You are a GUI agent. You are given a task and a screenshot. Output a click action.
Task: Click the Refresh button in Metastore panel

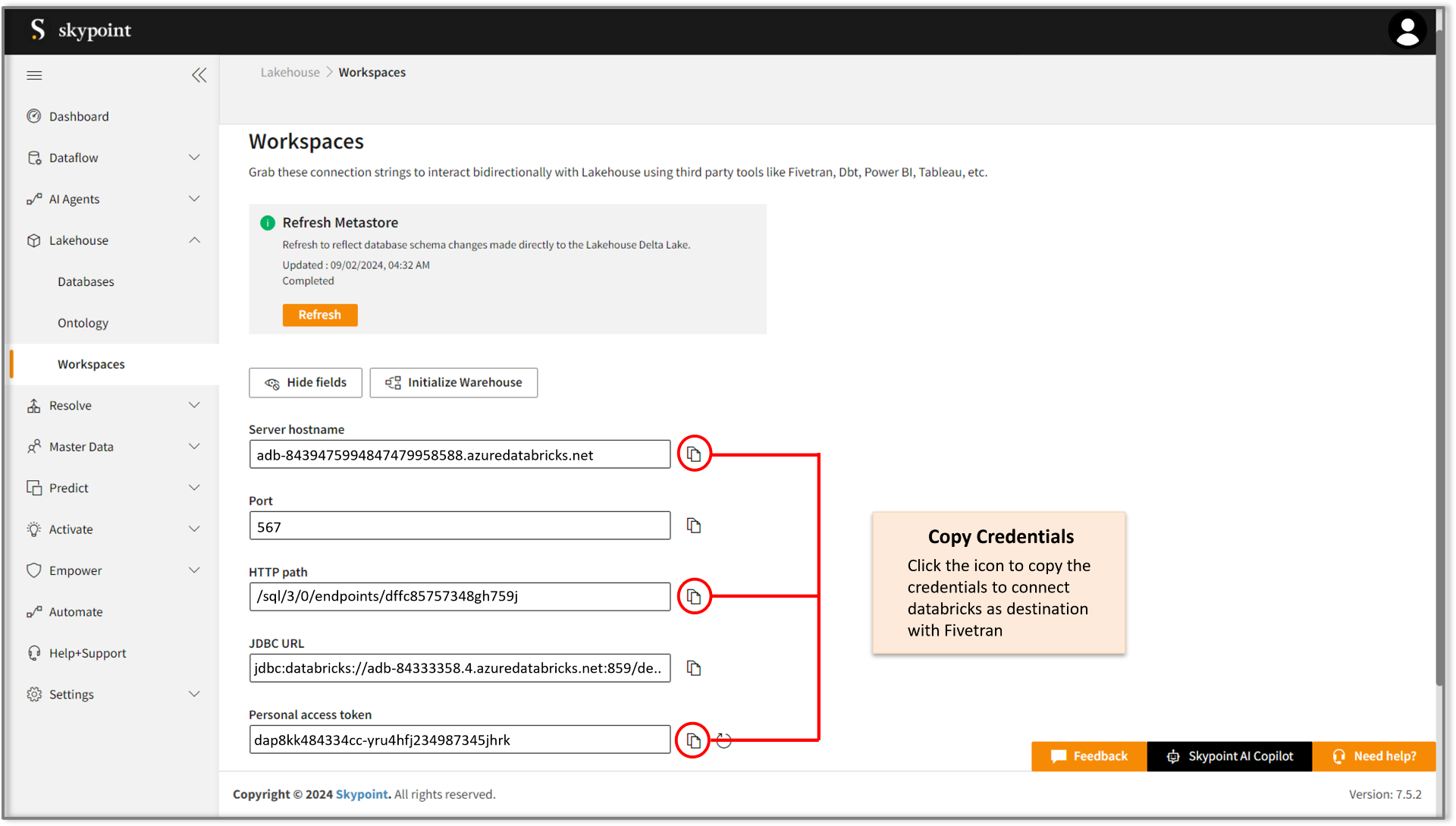(x=319, y=315)
